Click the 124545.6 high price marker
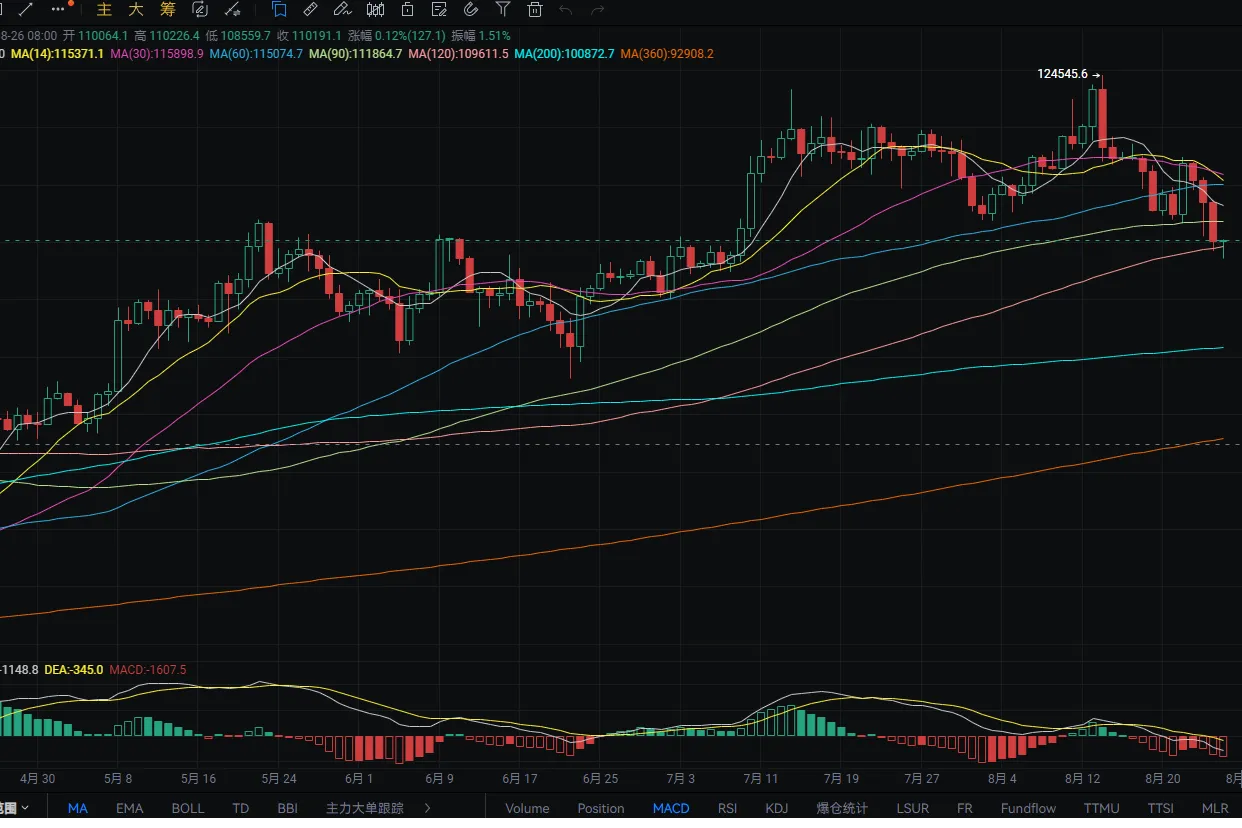Image resolution: width=1242 pixels, height=828 pixels. (1062, 74)
